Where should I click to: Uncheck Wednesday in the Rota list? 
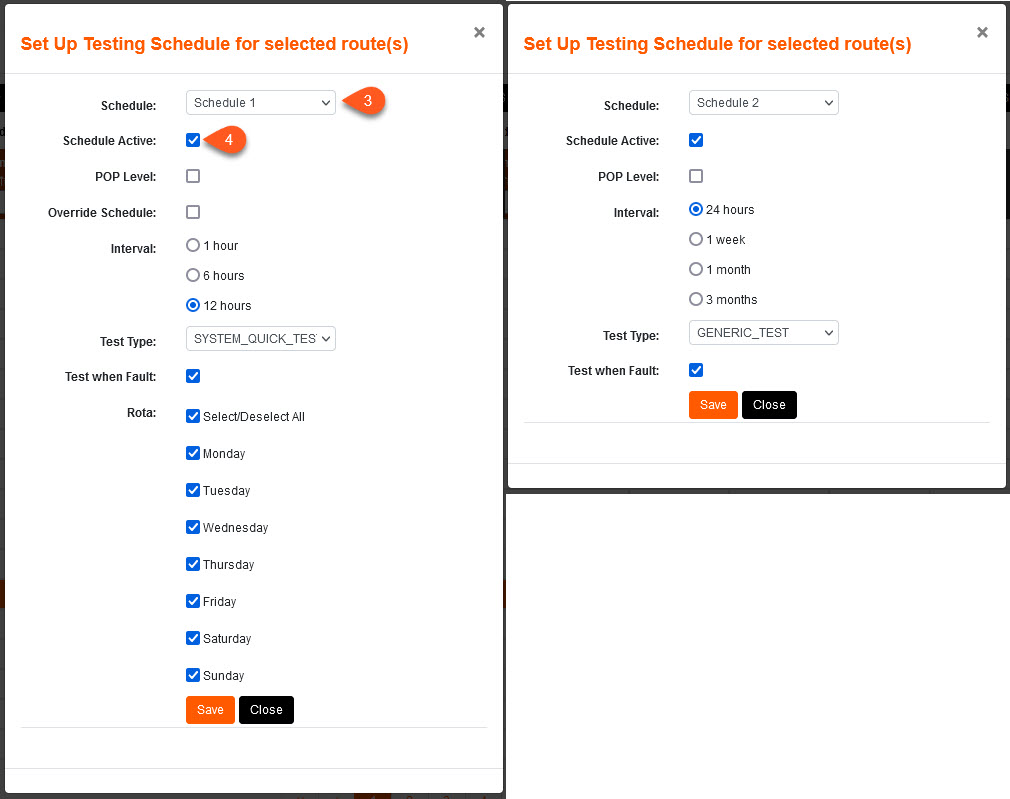pyautogui.click(x=193, y=527)
